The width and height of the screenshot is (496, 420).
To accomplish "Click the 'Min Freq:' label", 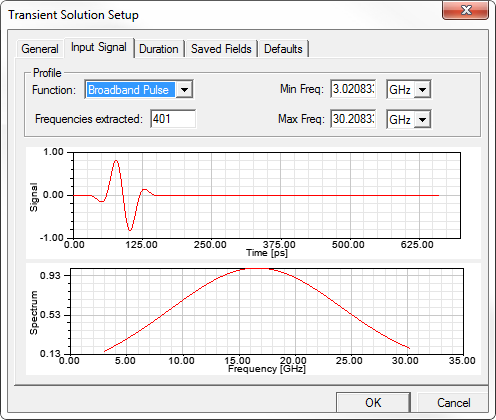I will 302,89.
